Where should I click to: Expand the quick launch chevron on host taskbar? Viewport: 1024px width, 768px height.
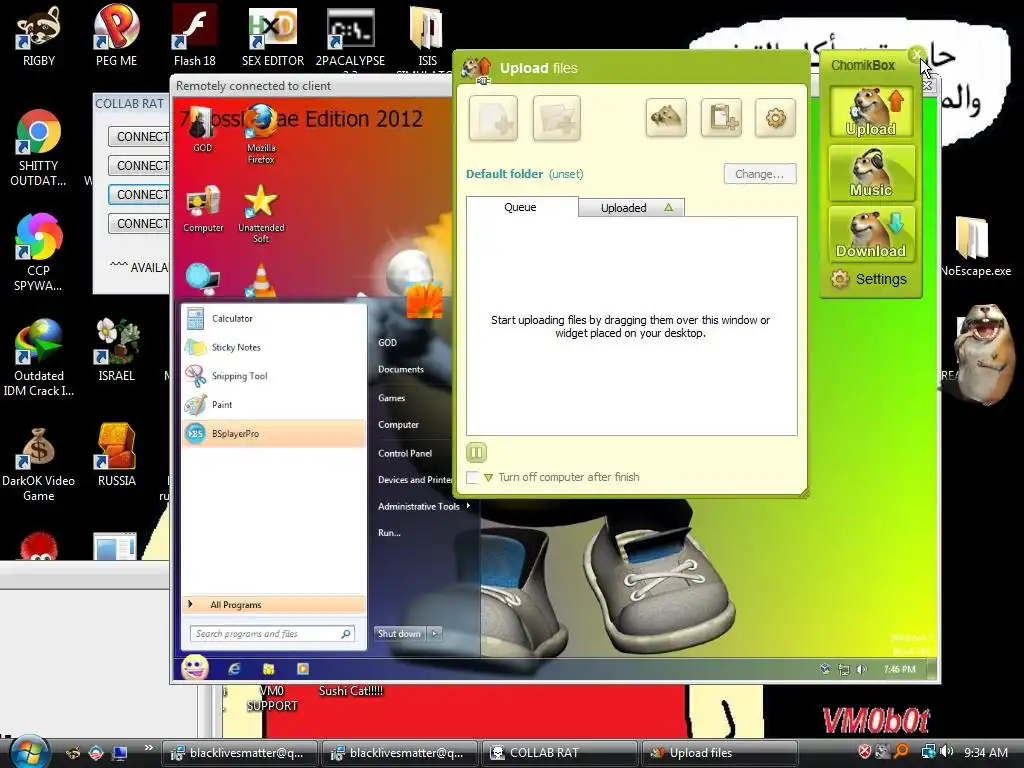tap(149, 748)
